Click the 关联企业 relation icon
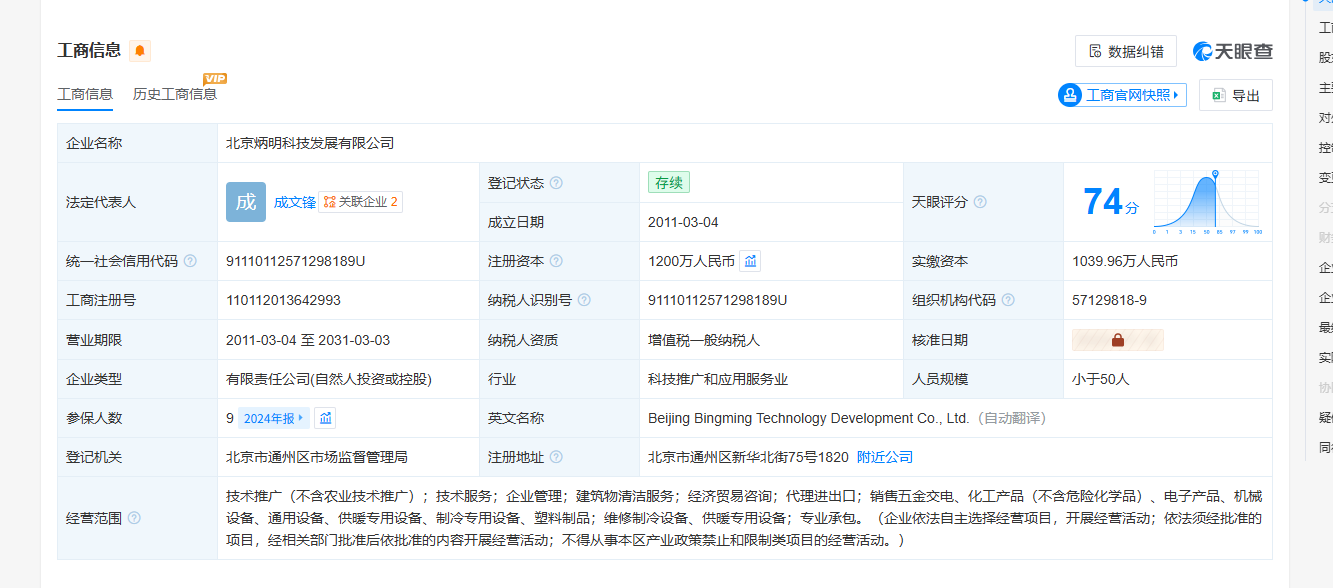 coord(329,202)
